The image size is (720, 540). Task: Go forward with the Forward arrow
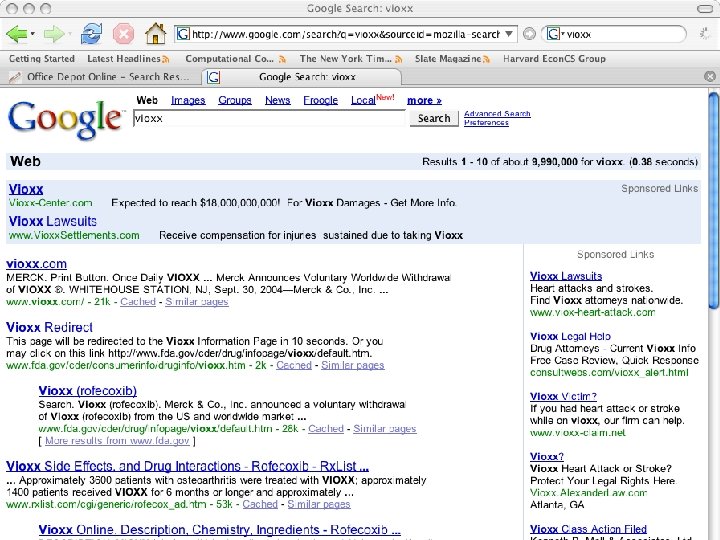(x=54, y=34)
